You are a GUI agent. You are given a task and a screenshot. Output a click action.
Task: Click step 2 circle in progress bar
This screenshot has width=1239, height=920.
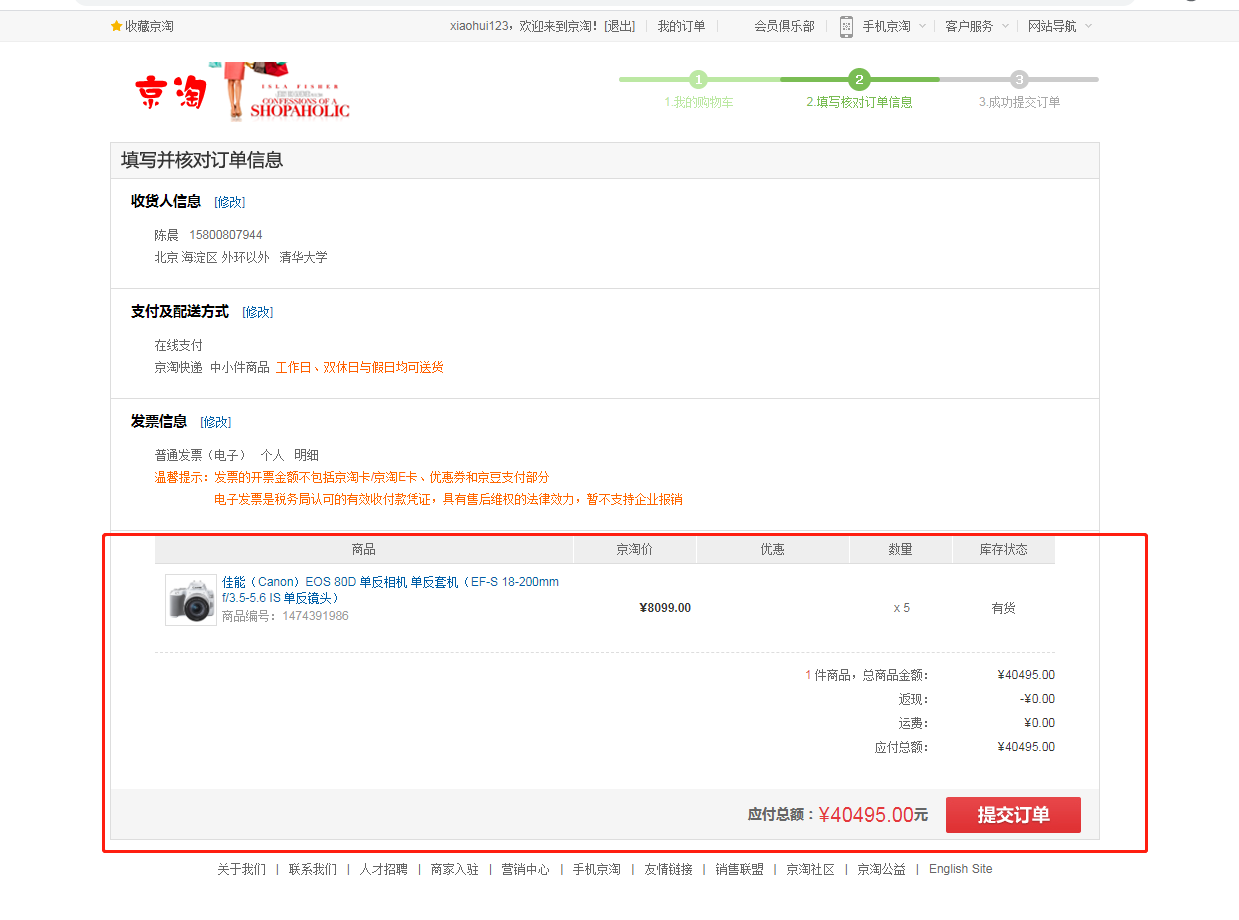(859, 79)
